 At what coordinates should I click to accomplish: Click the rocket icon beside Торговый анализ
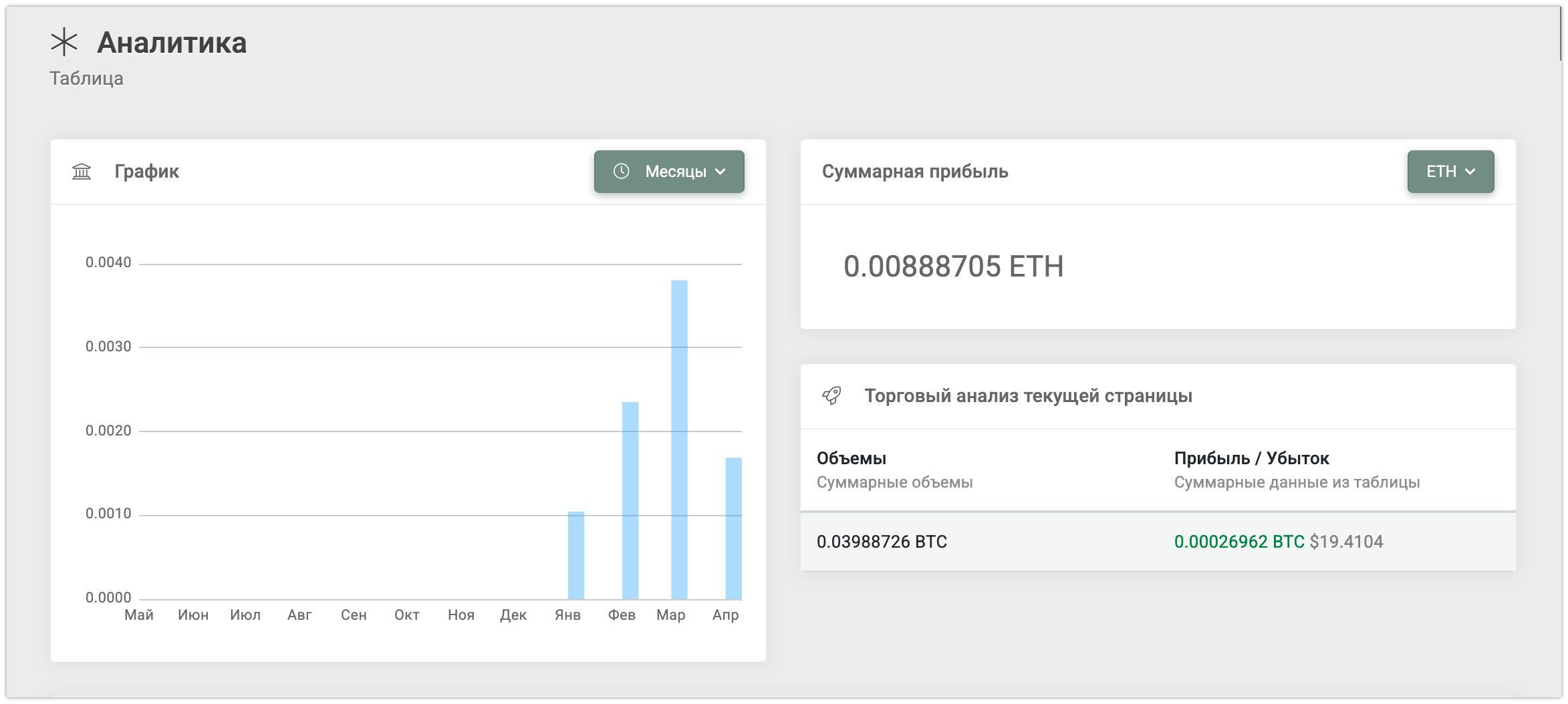pyautogui.click(x=831, y=396)
